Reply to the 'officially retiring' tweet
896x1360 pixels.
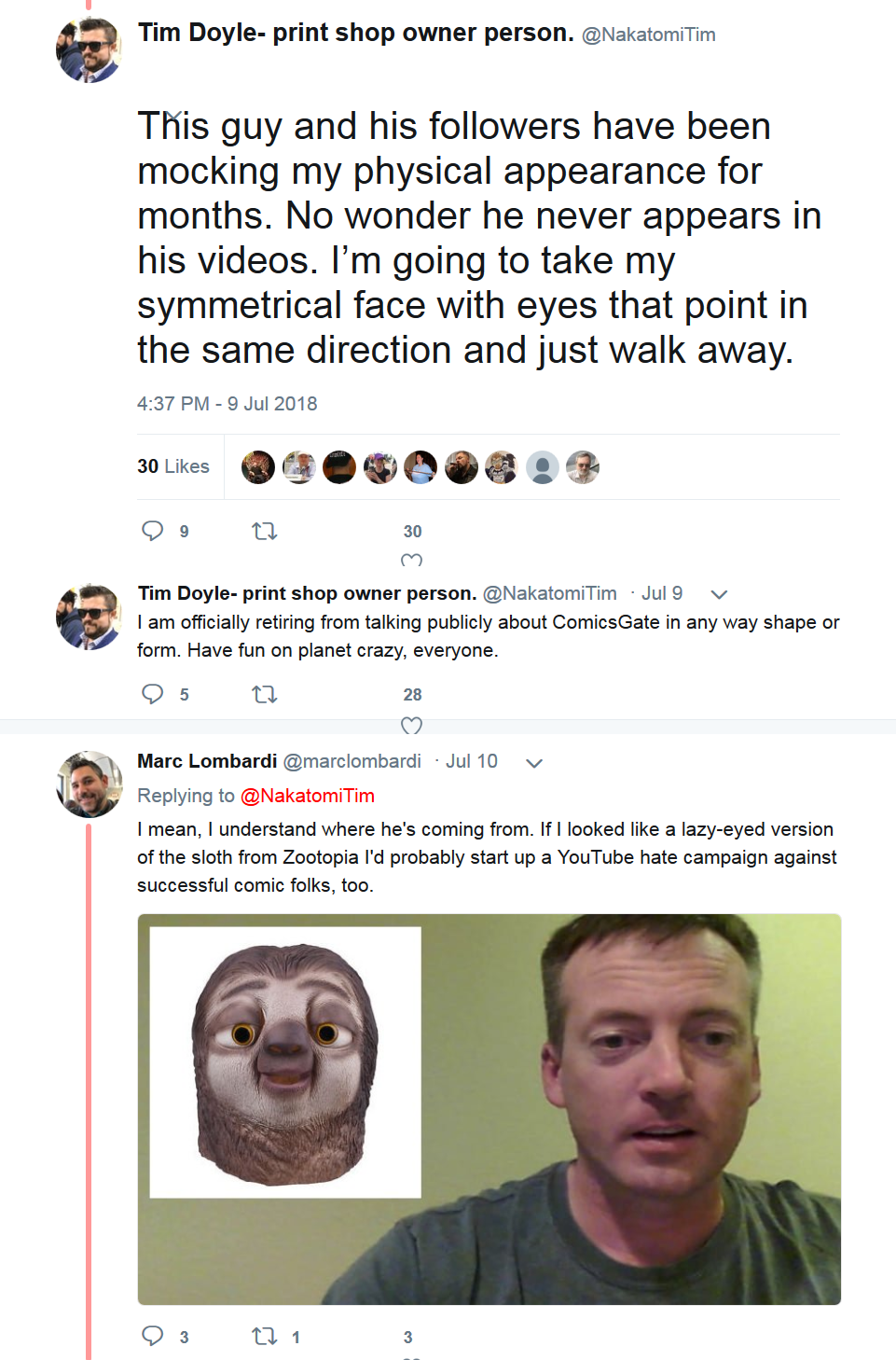(152, 694)
